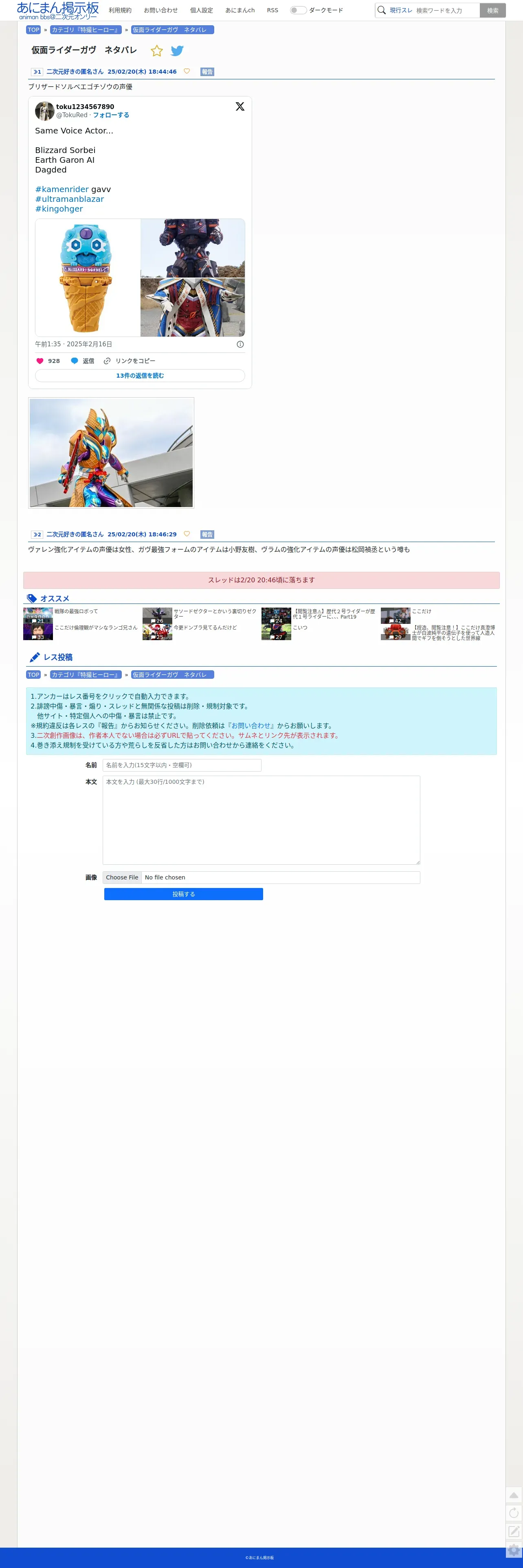Click heart icon on post 1

tap(187, 72)
